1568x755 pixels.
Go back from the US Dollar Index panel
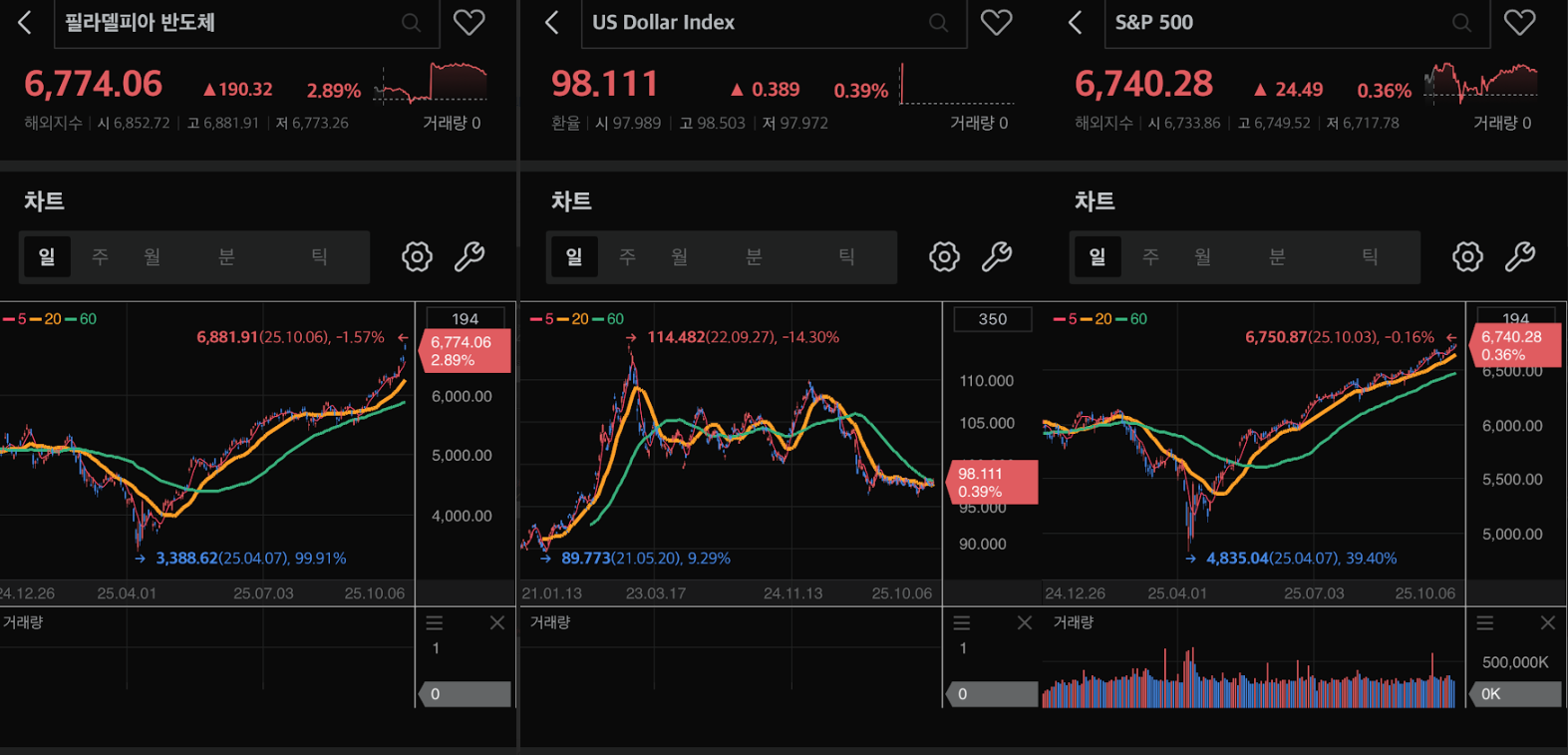pyautogui.click(x=552, y=22)
